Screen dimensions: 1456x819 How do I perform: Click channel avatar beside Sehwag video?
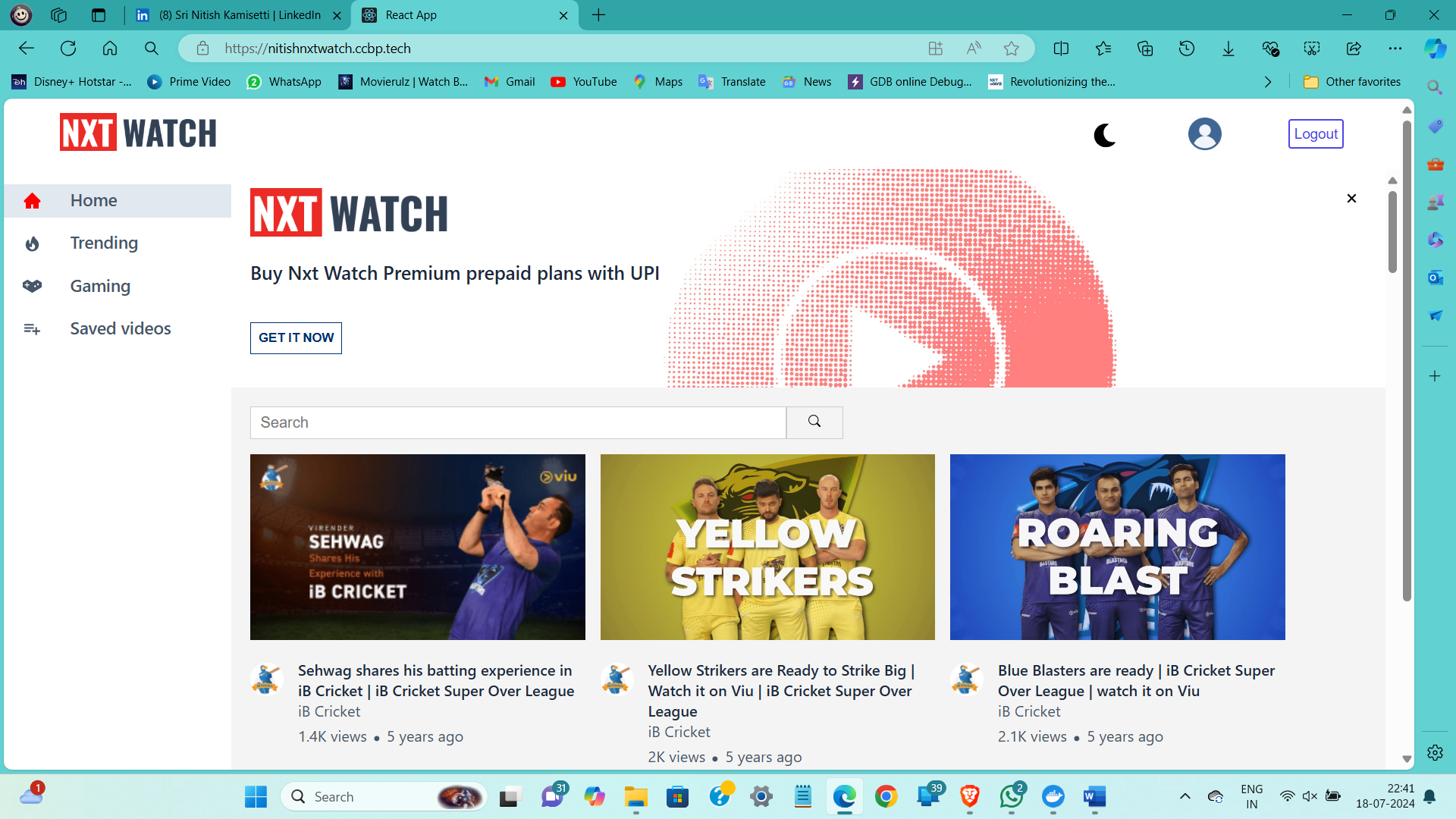266,679
